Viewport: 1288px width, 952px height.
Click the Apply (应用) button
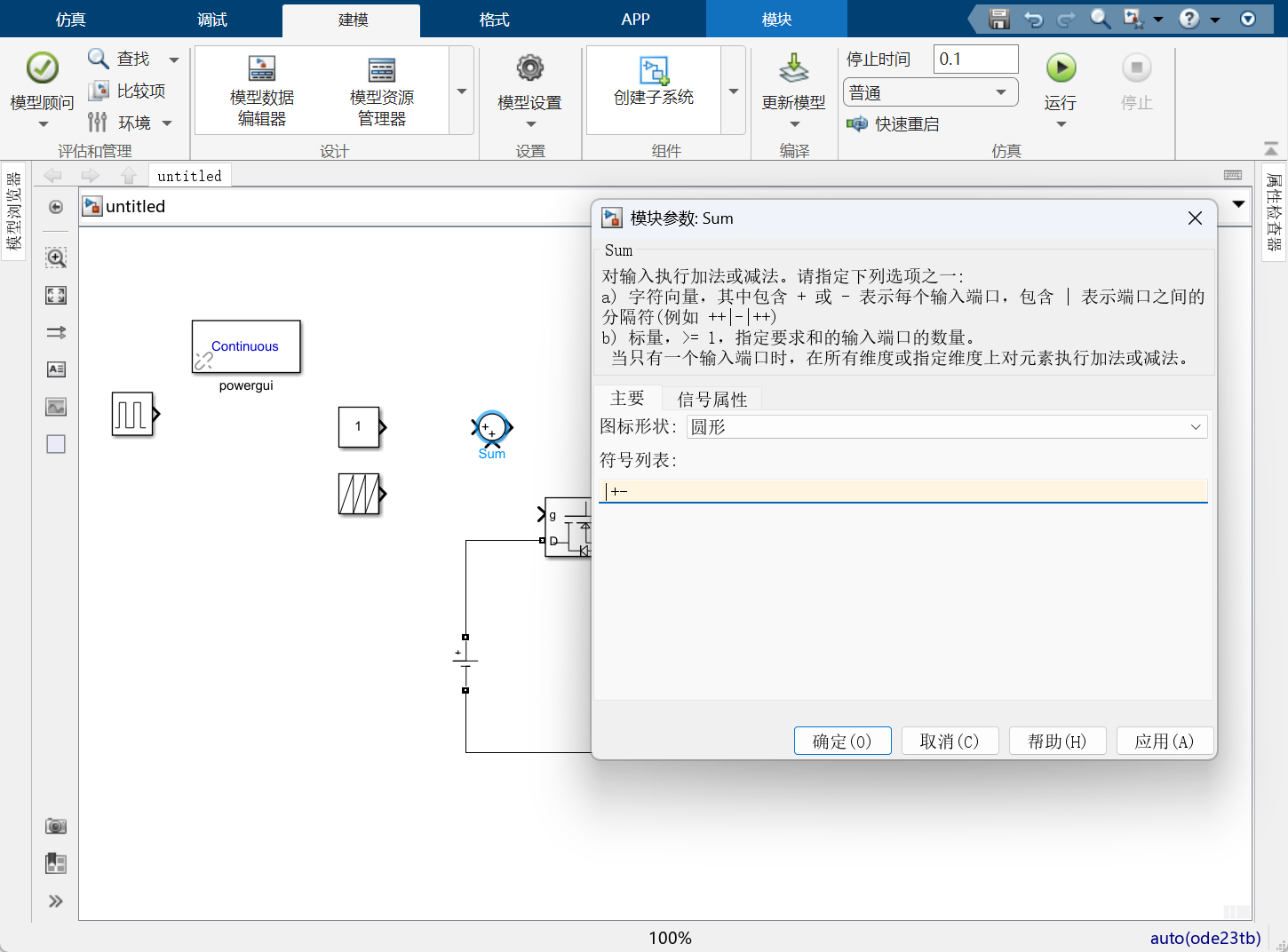[1165, 742]
